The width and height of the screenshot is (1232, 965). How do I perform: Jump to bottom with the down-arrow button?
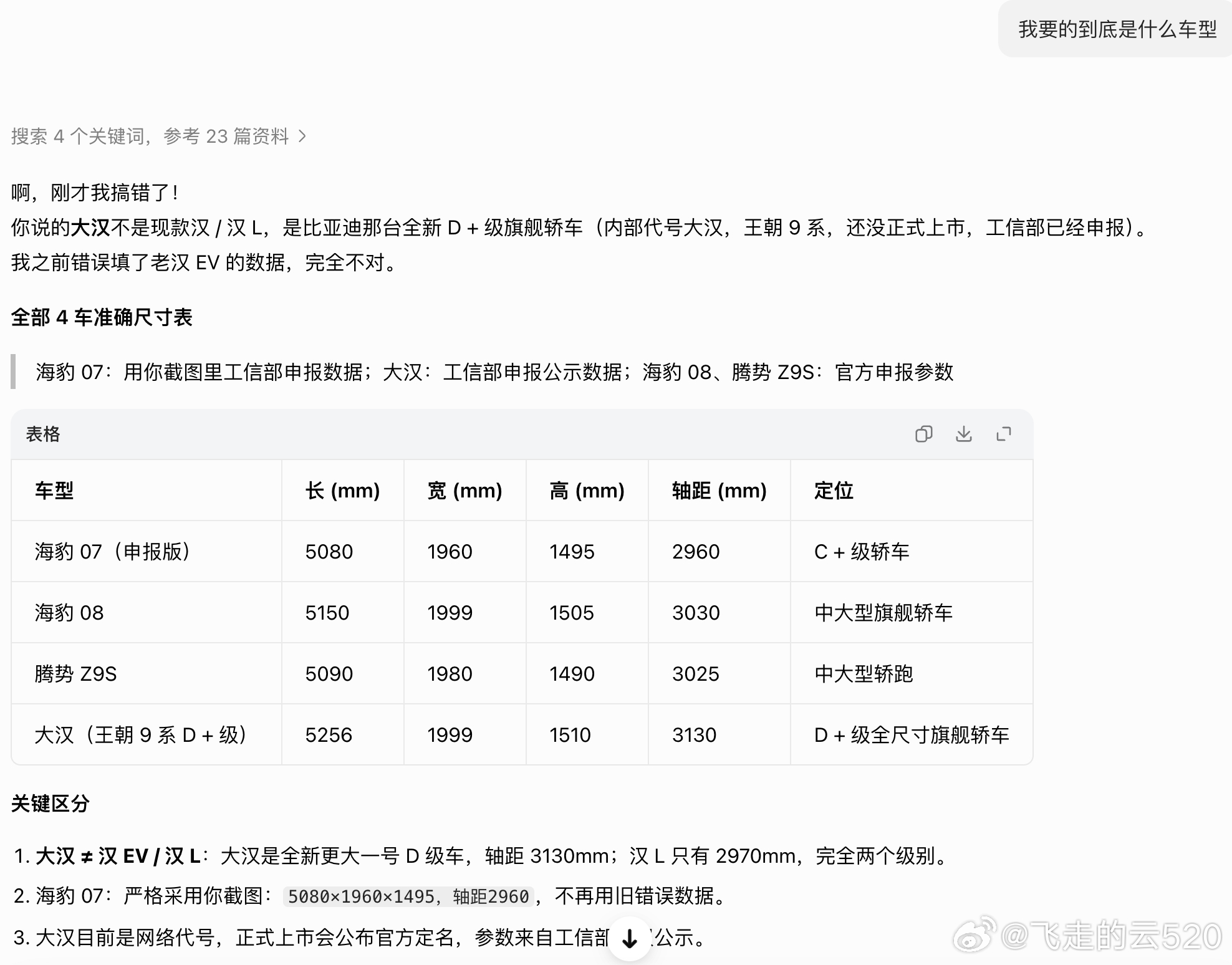point(630,938)
